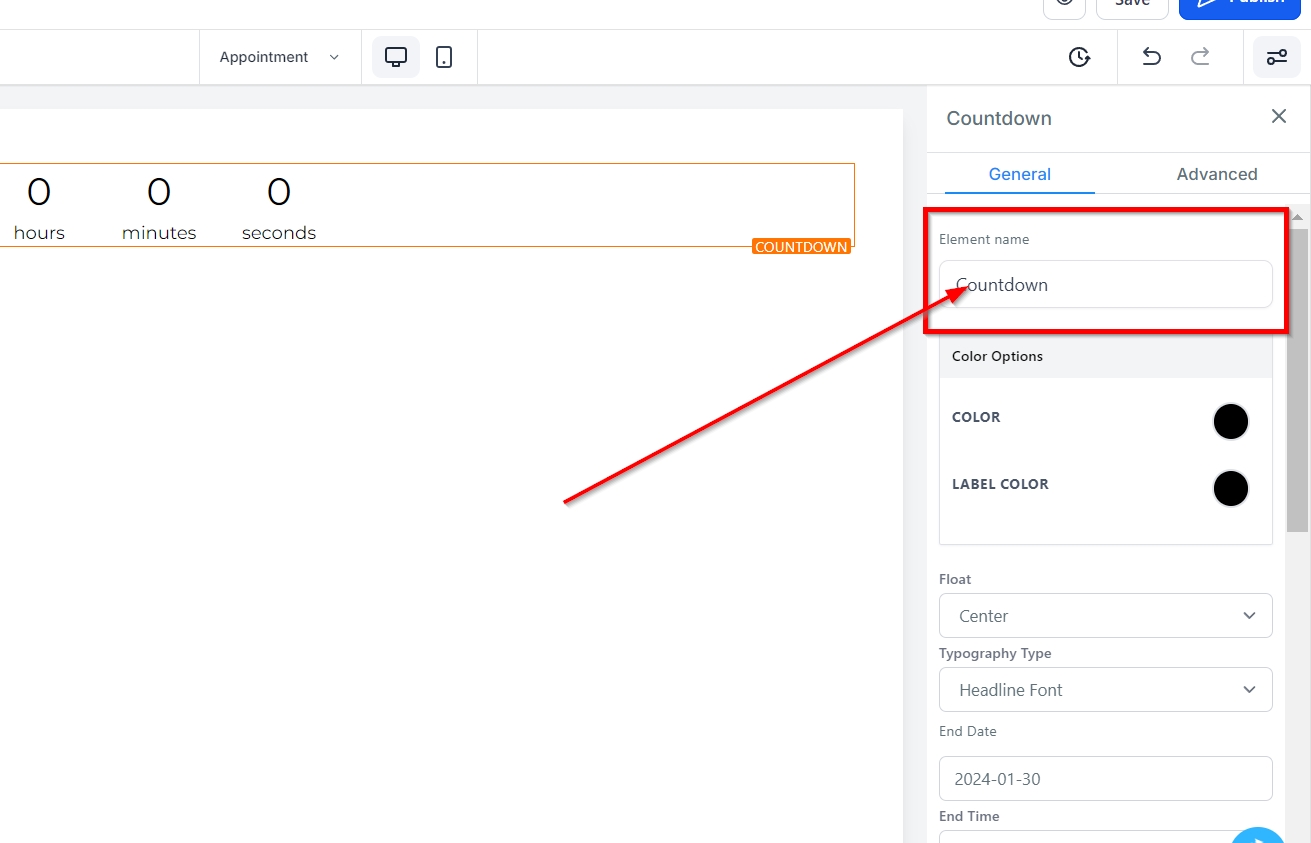Switch to mobile view icon
Image resolution: width=1311 pixels, height=843 pixels.
click(x=444, y=57)
